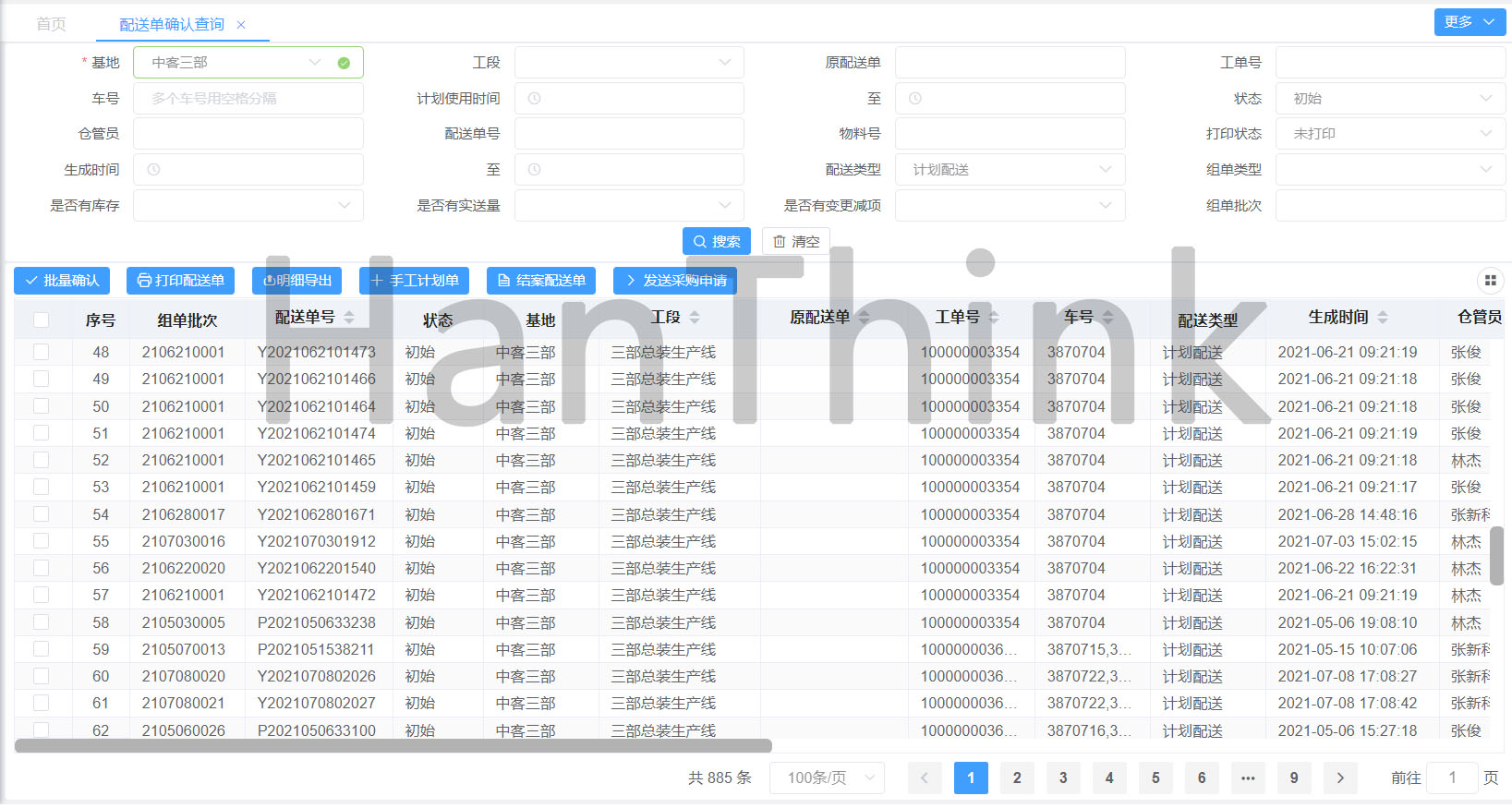Expand the 配送类型 dropdown
This screenshot has width=1512, height=808.
click(1010, 170)
